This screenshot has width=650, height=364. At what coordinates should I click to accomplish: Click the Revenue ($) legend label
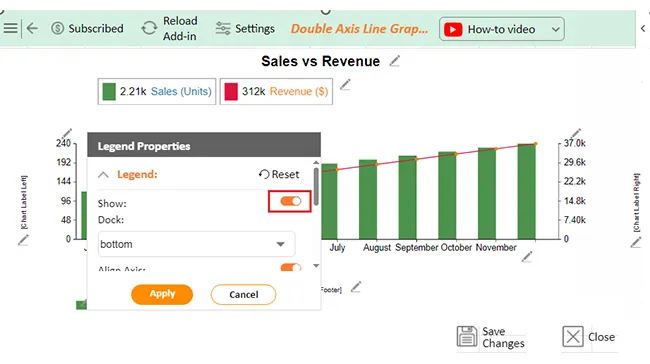(x=299, y=91)
